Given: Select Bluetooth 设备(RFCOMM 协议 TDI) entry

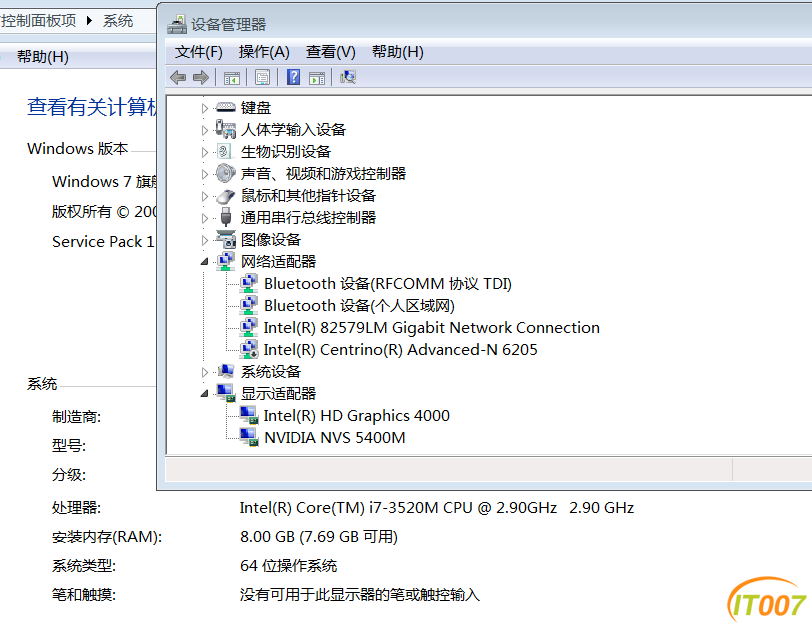Looking at the screenshot, I should pos(388,284).
